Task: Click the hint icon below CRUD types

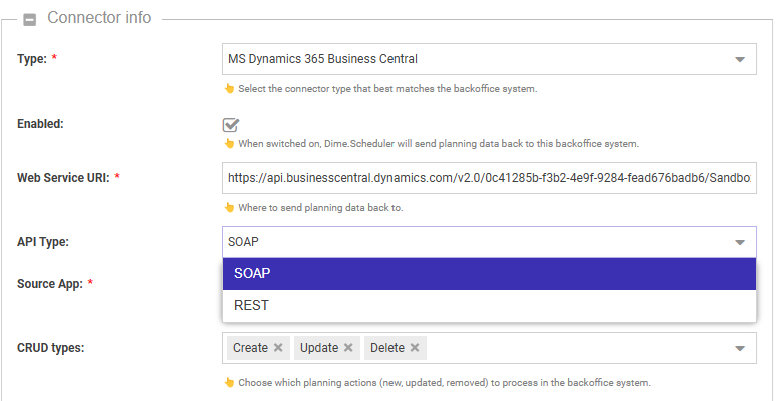Action: [228, 382]
